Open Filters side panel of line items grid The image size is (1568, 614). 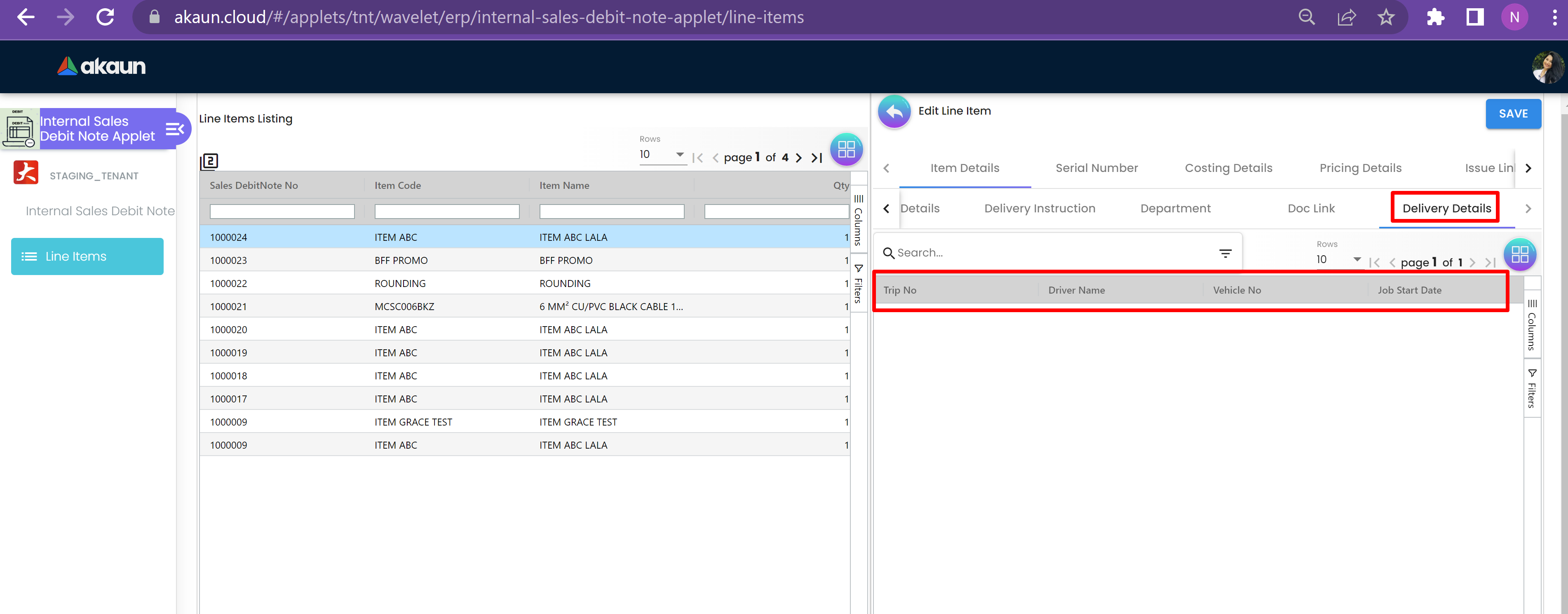click(858, 284)
